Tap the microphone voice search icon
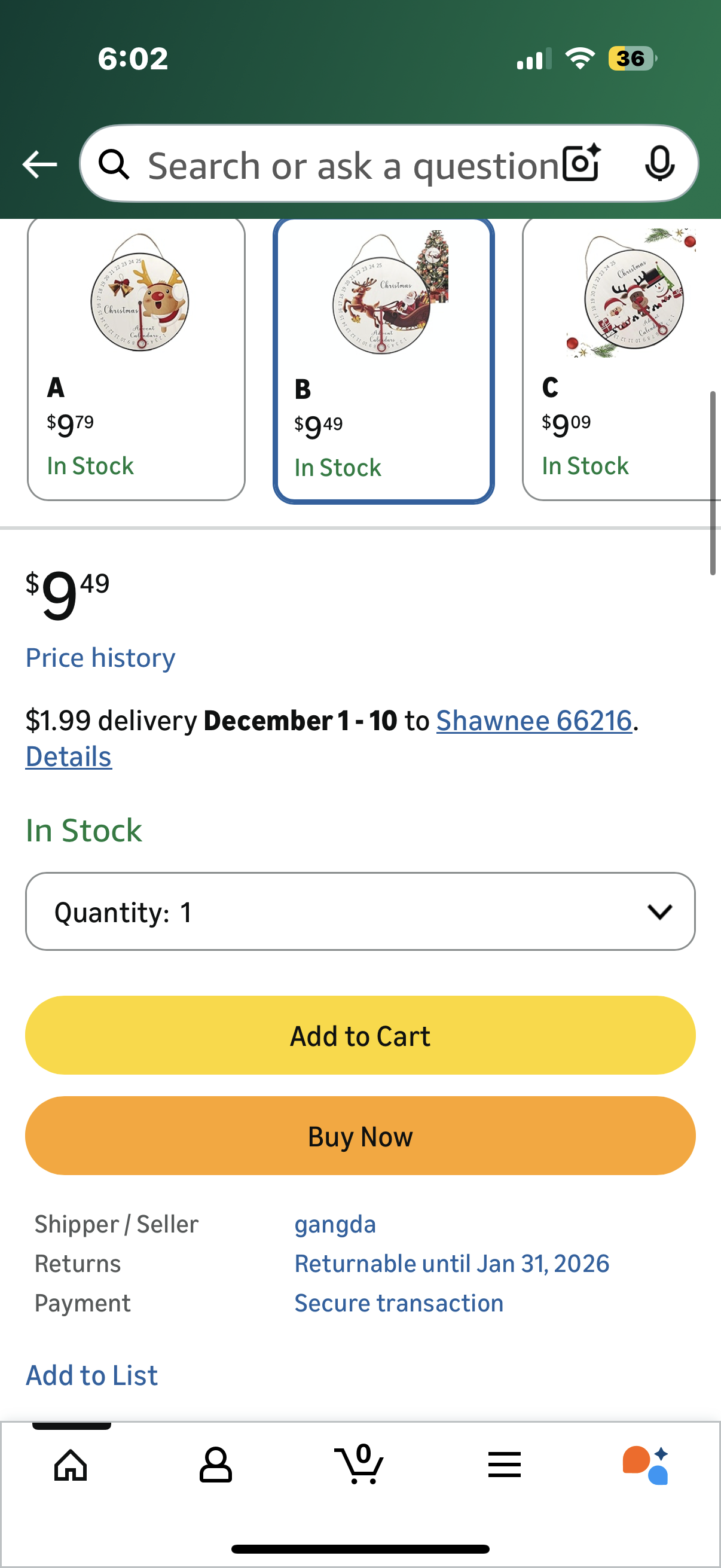Viewport: 721px width, 1568px height. click(659, 163)
